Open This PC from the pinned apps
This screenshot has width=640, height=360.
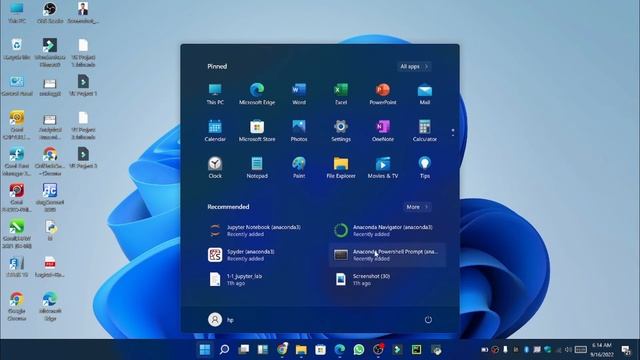point(215,94)
